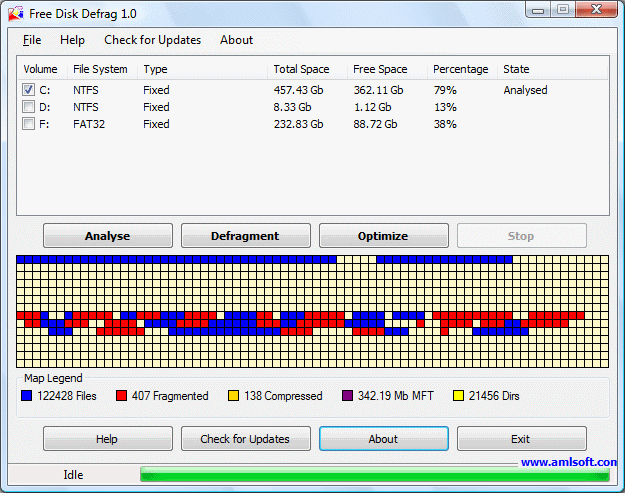Click the 342.19 Mb MFT legend text
625x493 pixels.
click(395, 396)
